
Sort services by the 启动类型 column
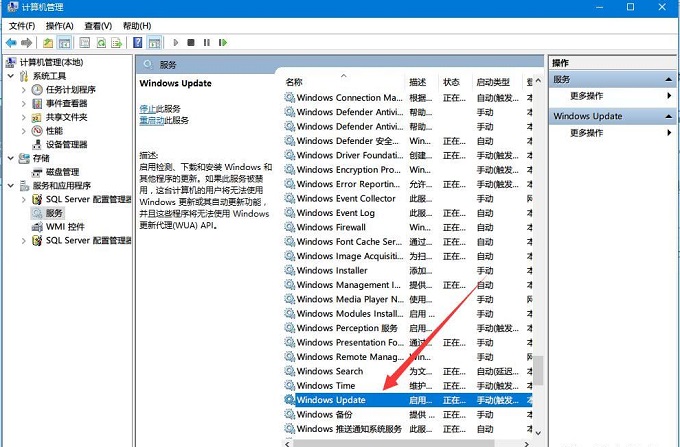pos(492,82)
